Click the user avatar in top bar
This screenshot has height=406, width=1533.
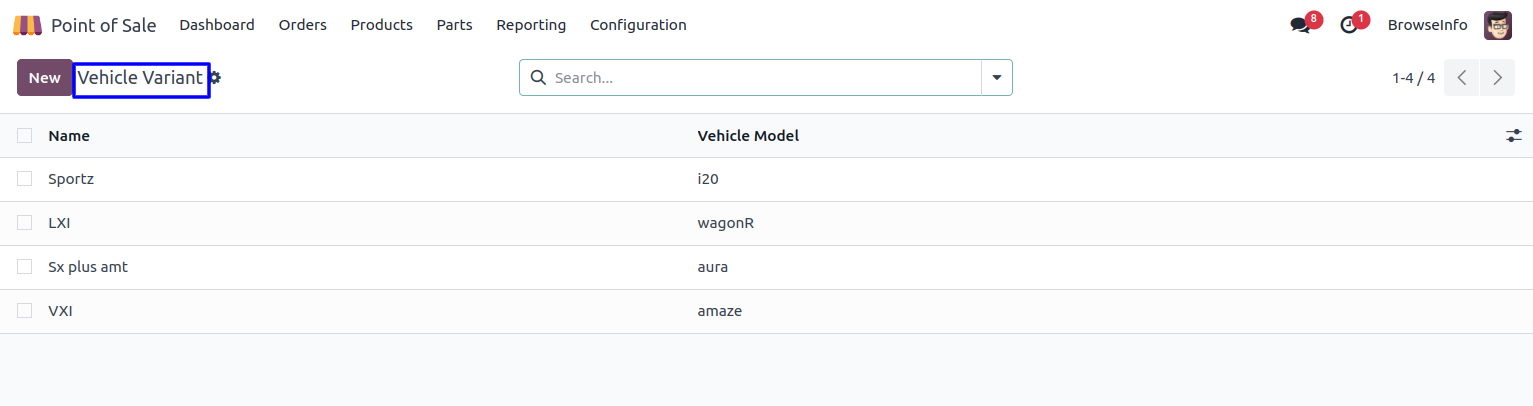click(1497, 25)
